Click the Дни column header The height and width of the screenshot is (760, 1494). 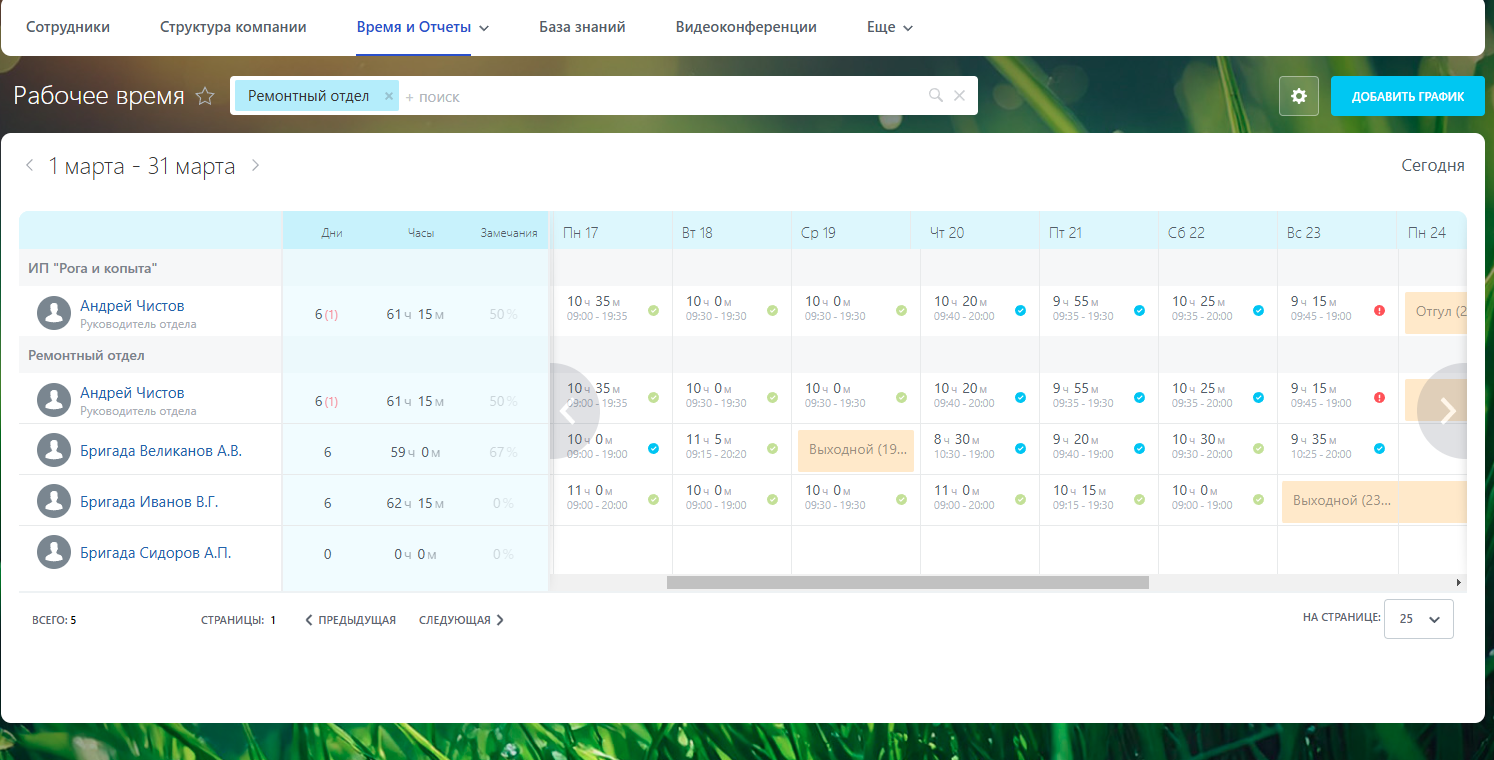coord(332,233)
